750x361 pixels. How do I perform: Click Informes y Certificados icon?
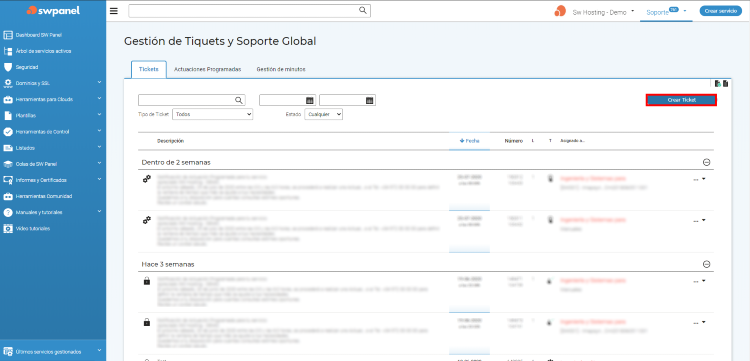(x=8, y=180)
